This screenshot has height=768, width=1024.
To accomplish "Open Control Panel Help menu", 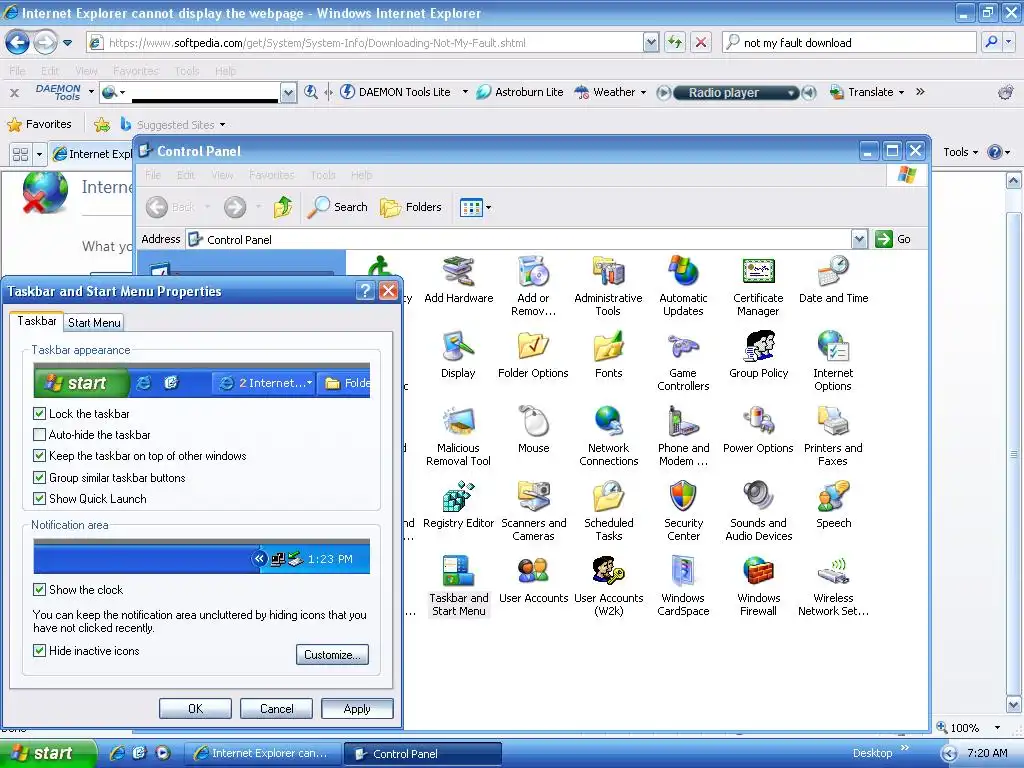I will (x=361, y=175).
